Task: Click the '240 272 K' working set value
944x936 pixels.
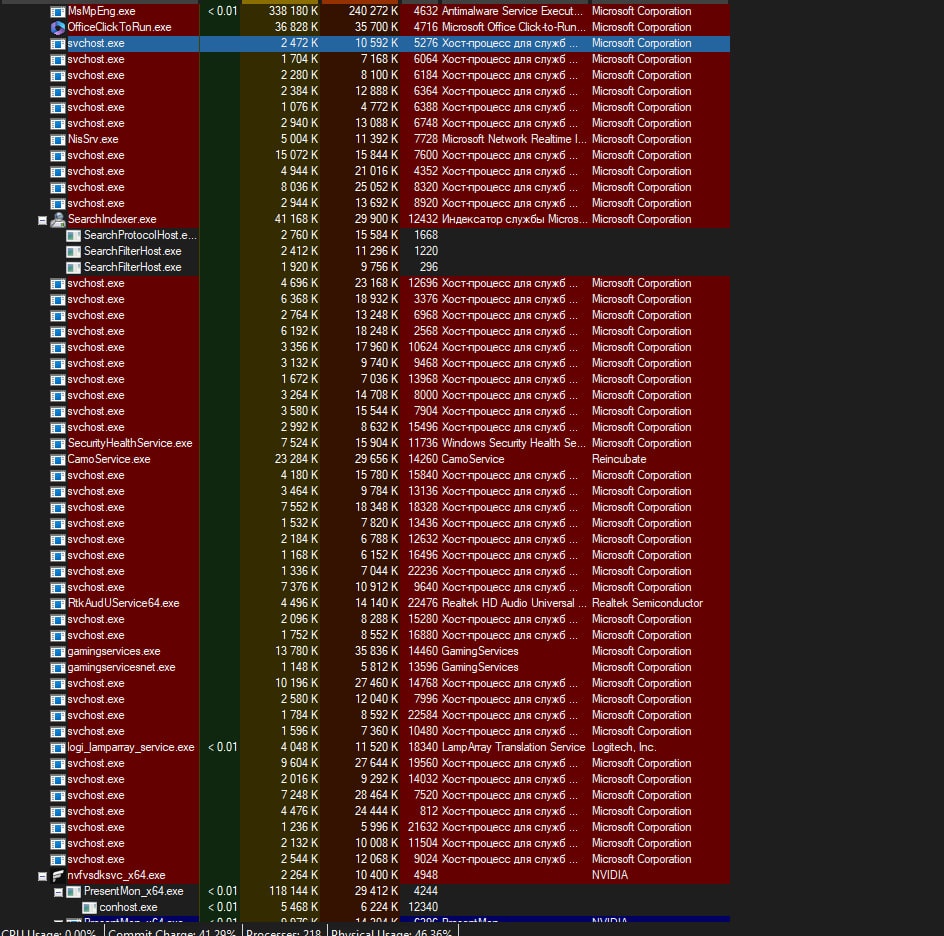Action: [373, 11]
